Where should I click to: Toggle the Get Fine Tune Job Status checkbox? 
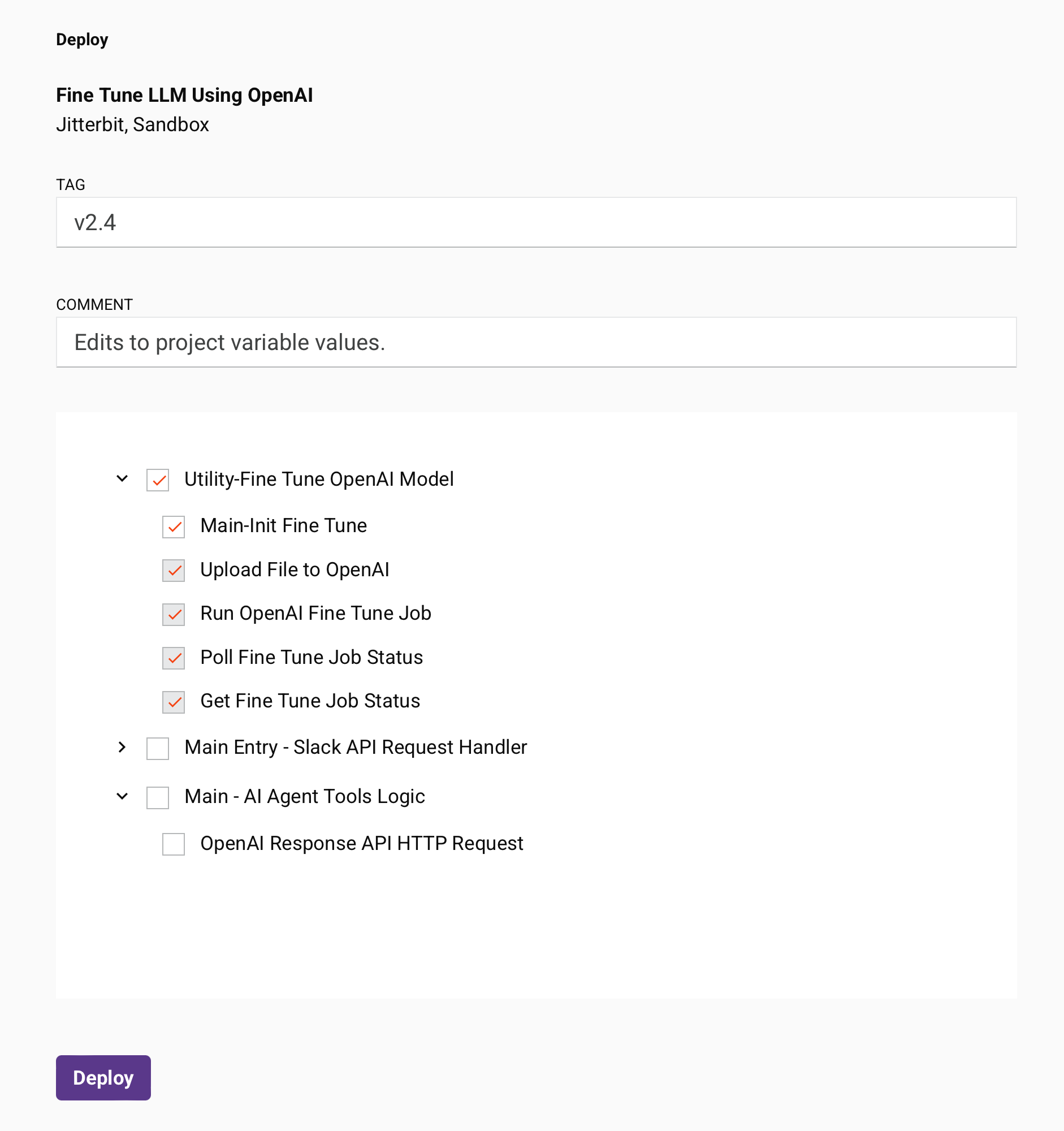point(174,701)
